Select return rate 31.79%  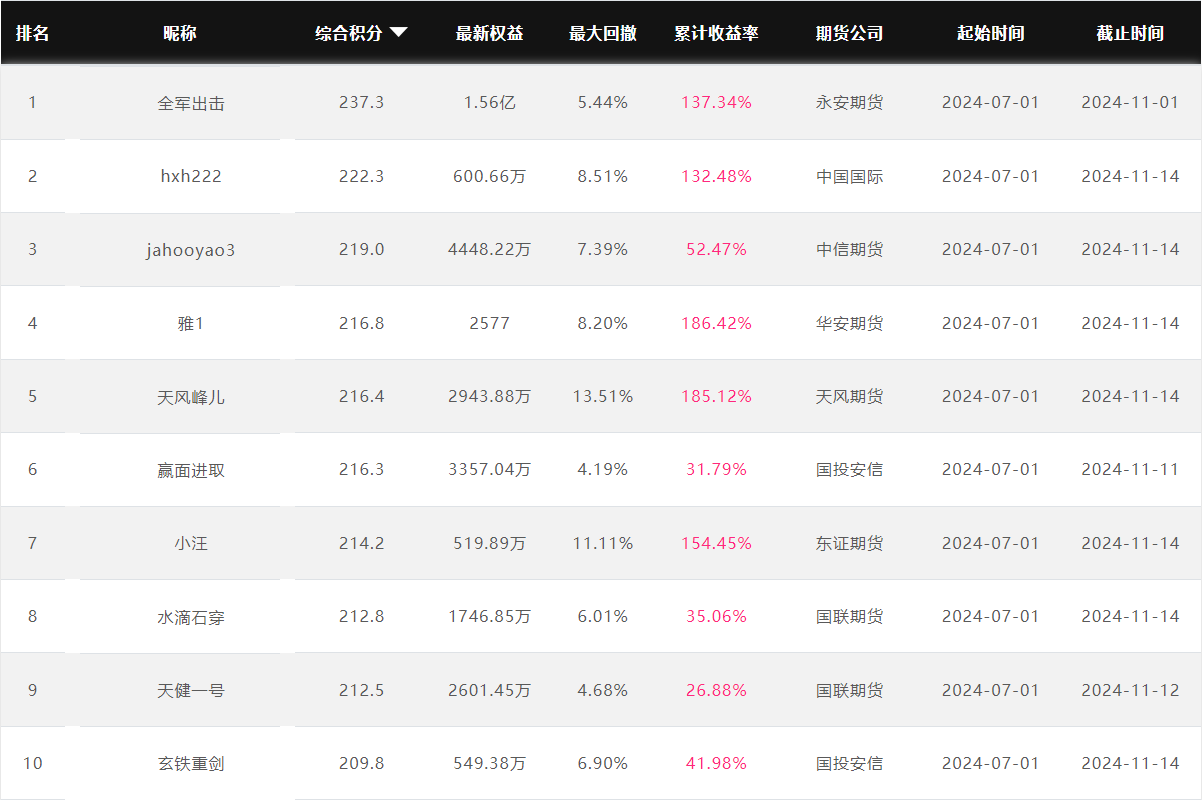tap(716, 469)
